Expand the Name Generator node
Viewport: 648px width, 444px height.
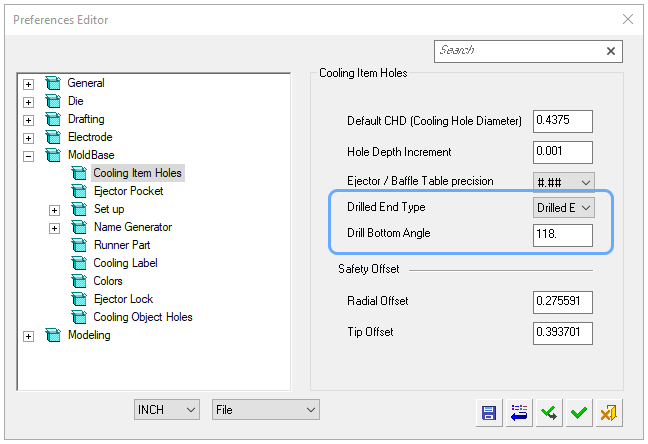click(54, 228)
